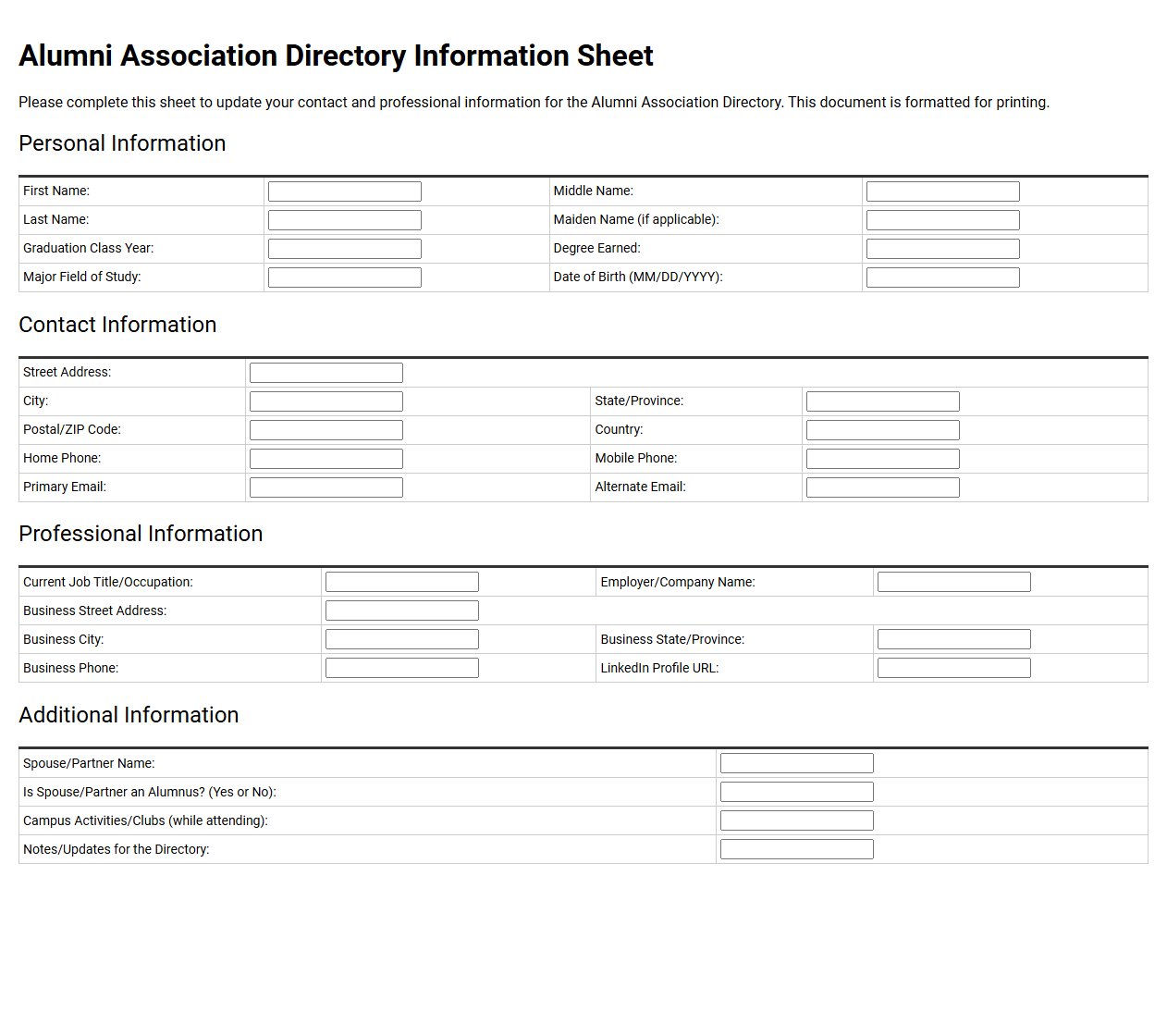Click the Is Spouse/Partner an Alumnus field

coord(797,792)
